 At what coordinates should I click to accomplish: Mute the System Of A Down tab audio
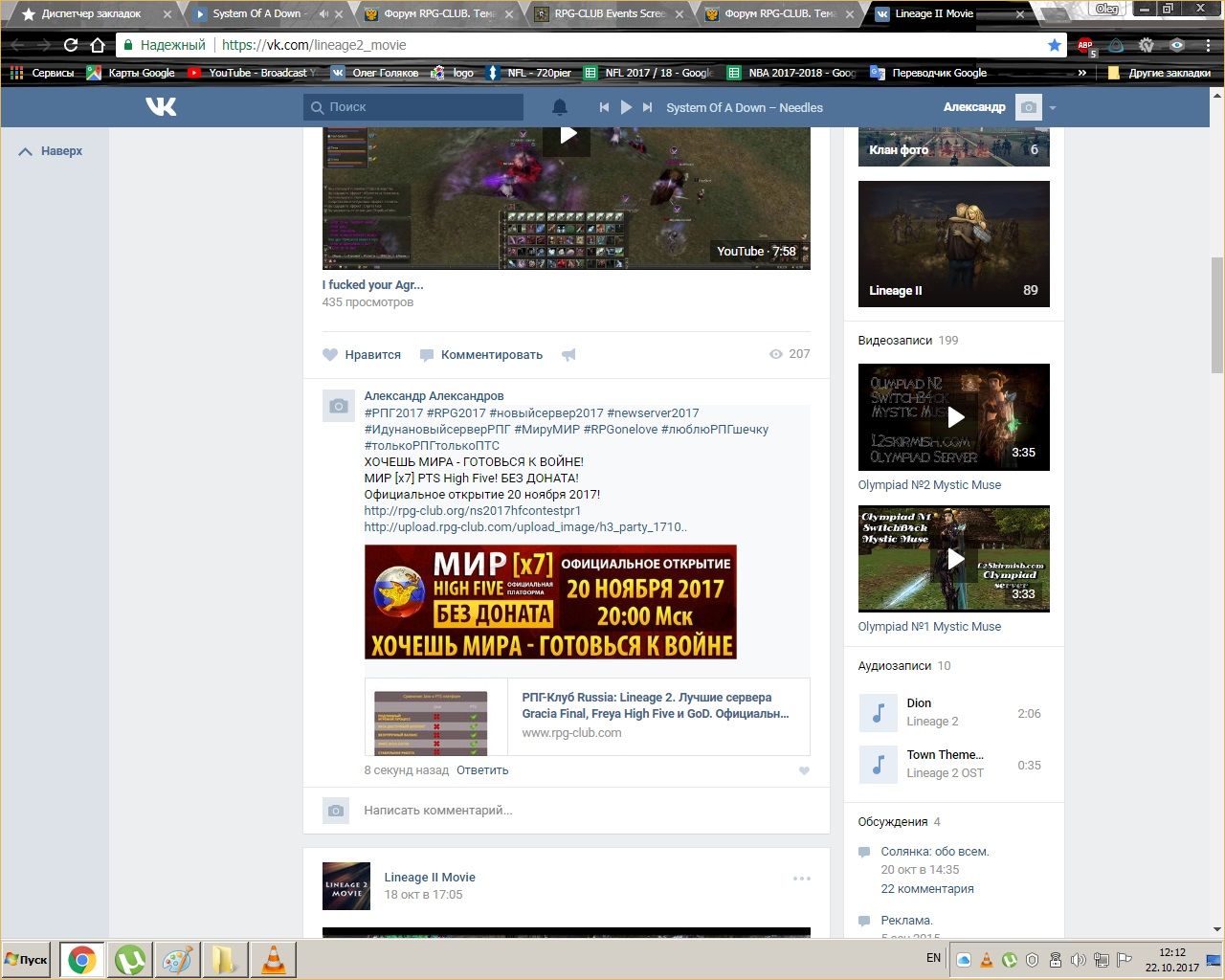[x=323, y=13]
